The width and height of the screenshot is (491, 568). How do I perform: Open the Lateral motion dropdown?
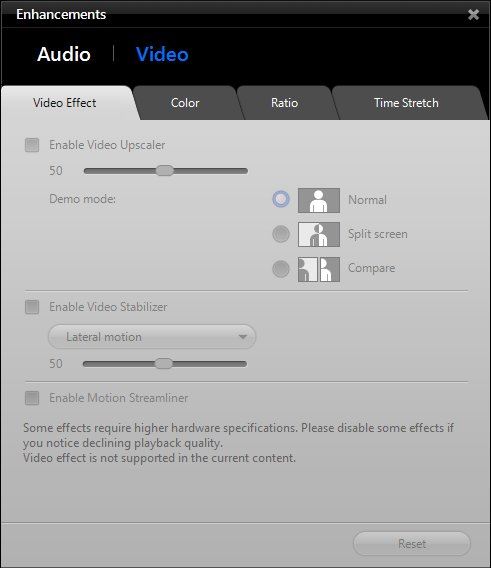152,337
